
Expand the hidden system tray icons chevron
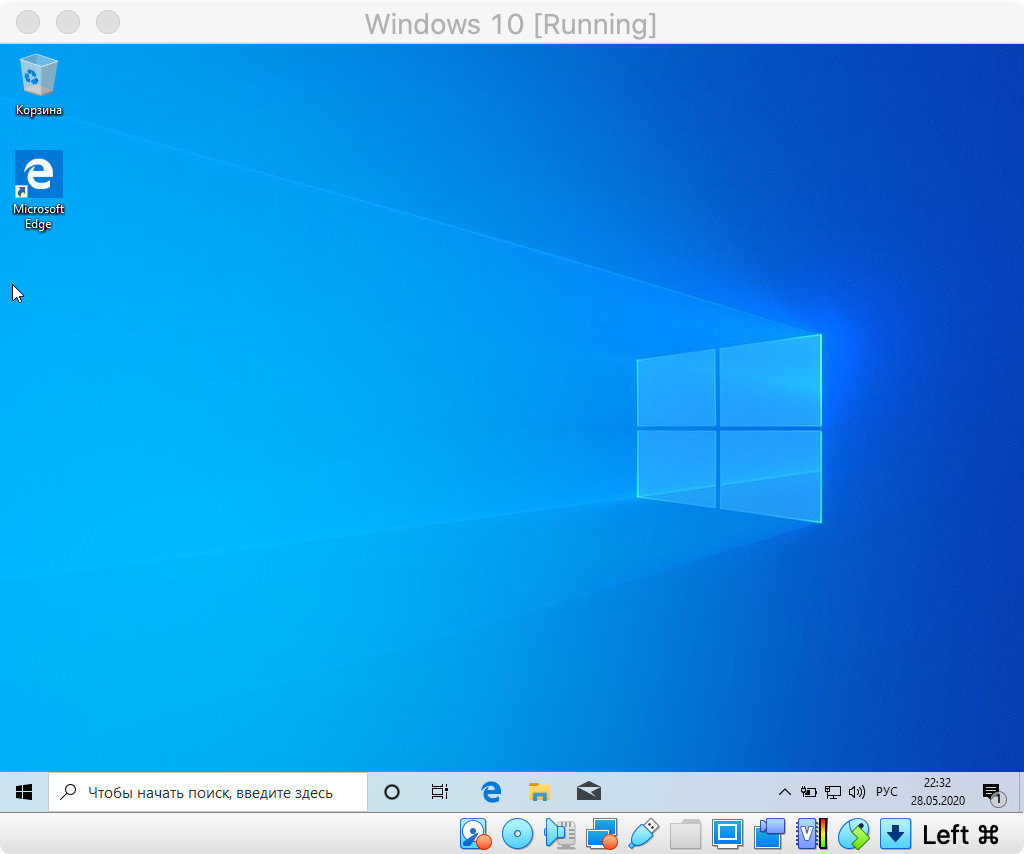[x=785, y=792]
